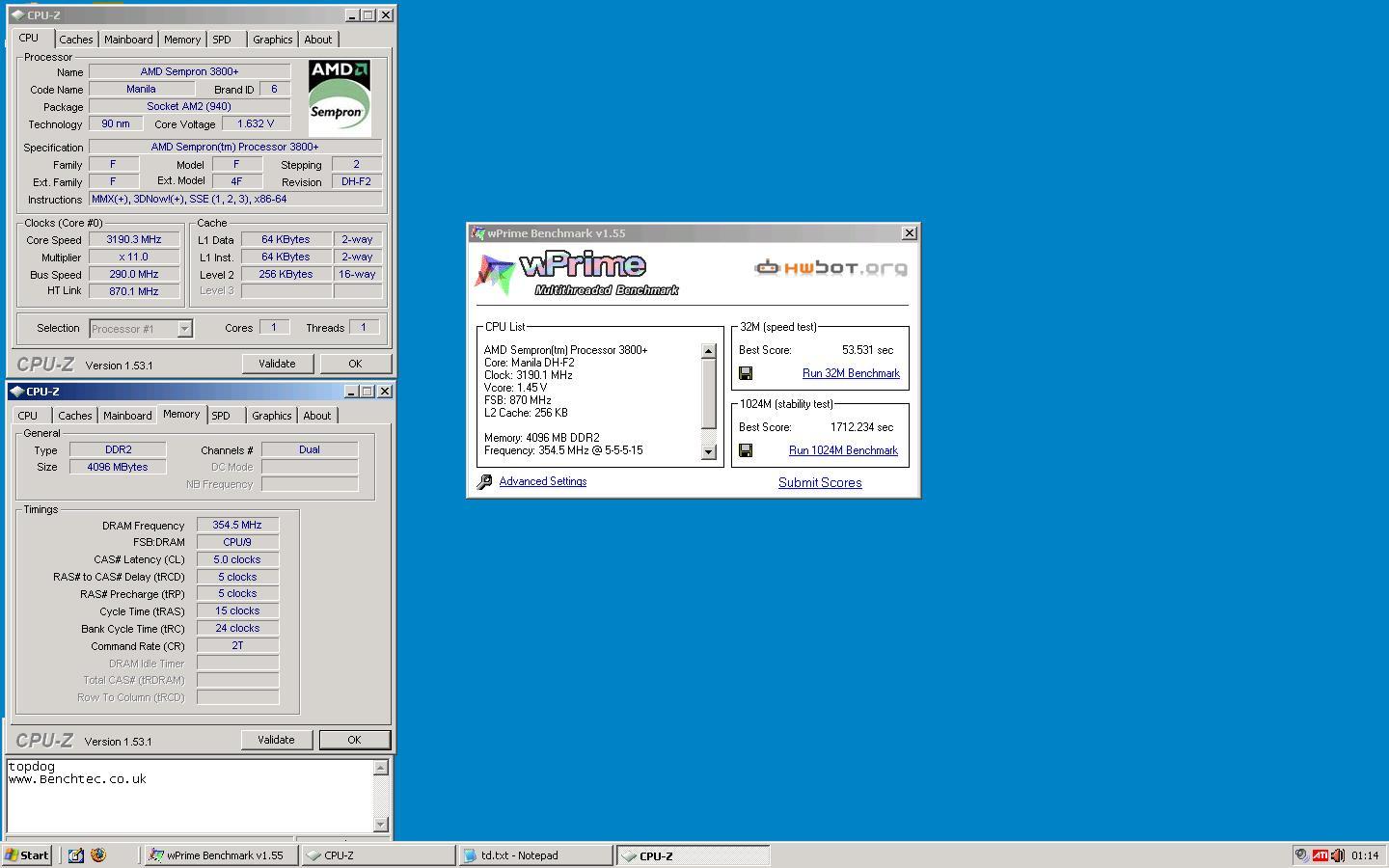This screenshot has height=868, width=1389.
Task: Click OK in top CPU-Z window
Action: 355,364
